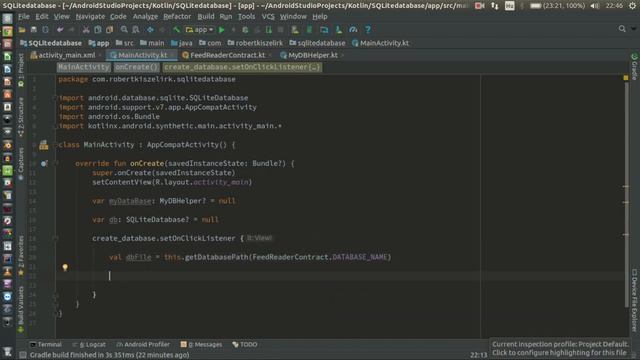
Task: Click the Debug app bug icon
Action: pyautogui.click(x=245, y=30)
